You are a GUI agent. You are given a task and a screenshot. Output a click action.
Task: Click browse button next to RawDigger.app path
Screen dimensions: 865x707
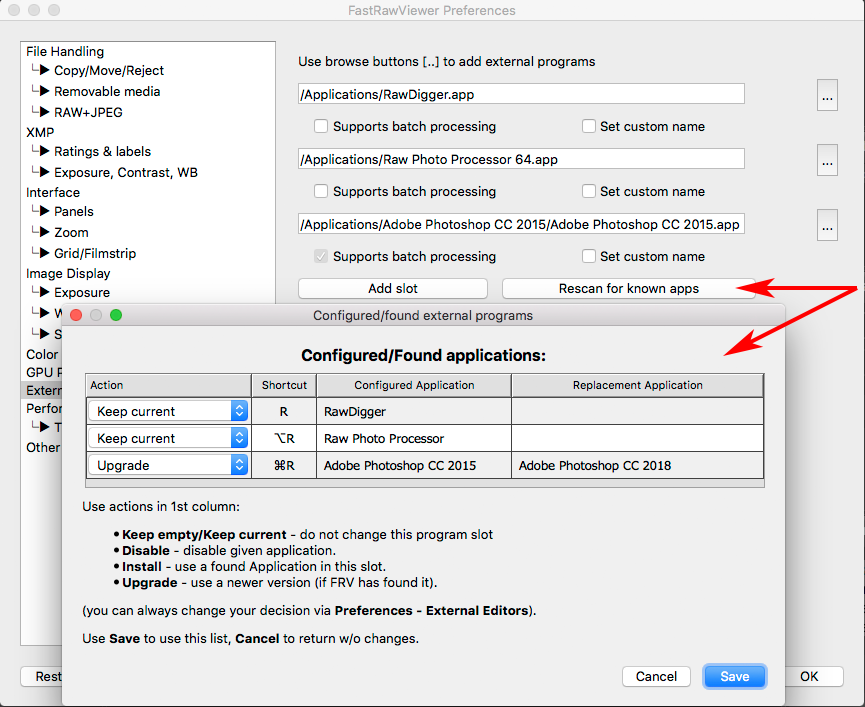click(827, 97)
